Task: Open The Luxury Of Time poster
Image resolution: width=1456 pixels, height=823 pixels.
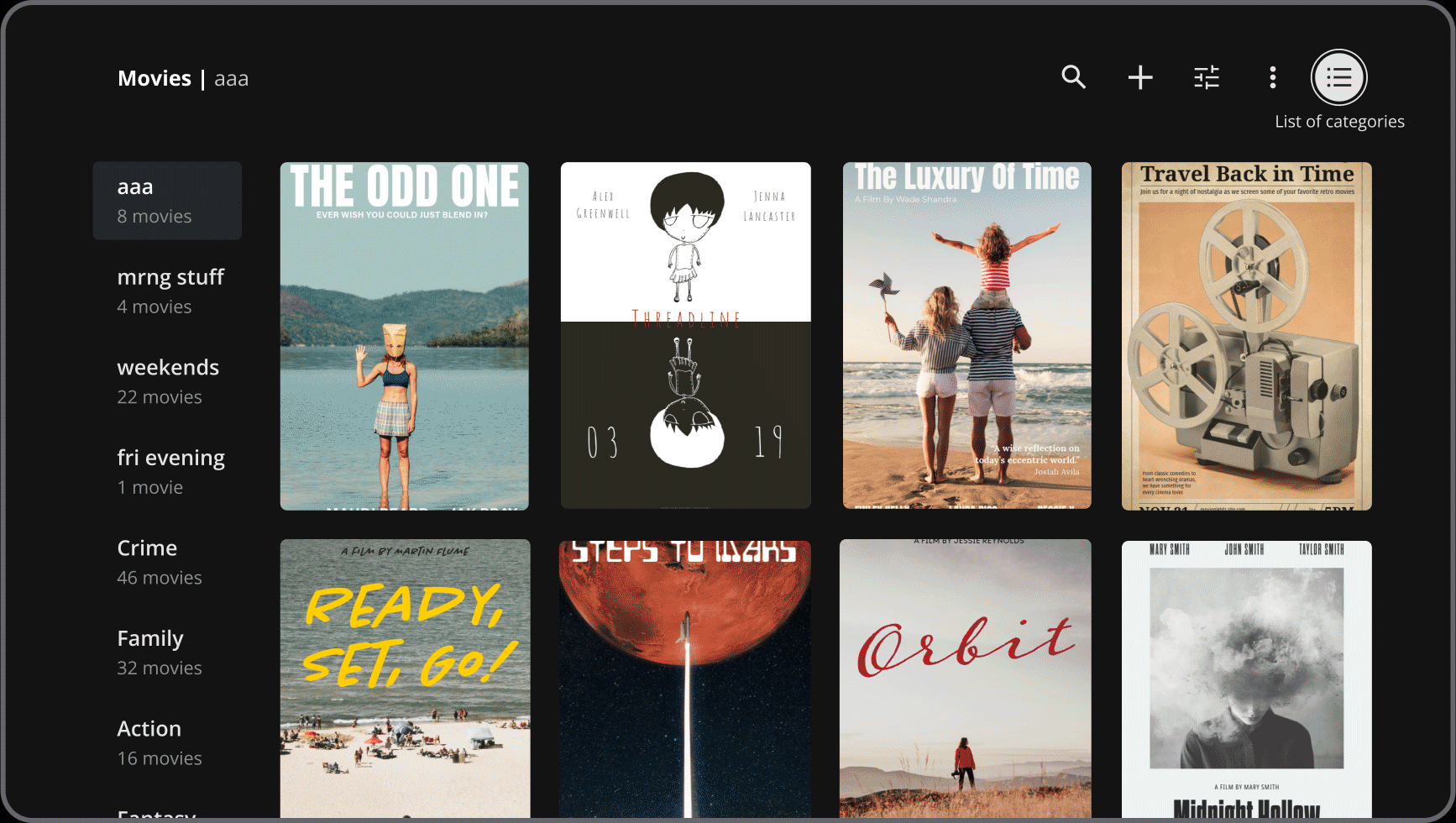Action: 967,336
